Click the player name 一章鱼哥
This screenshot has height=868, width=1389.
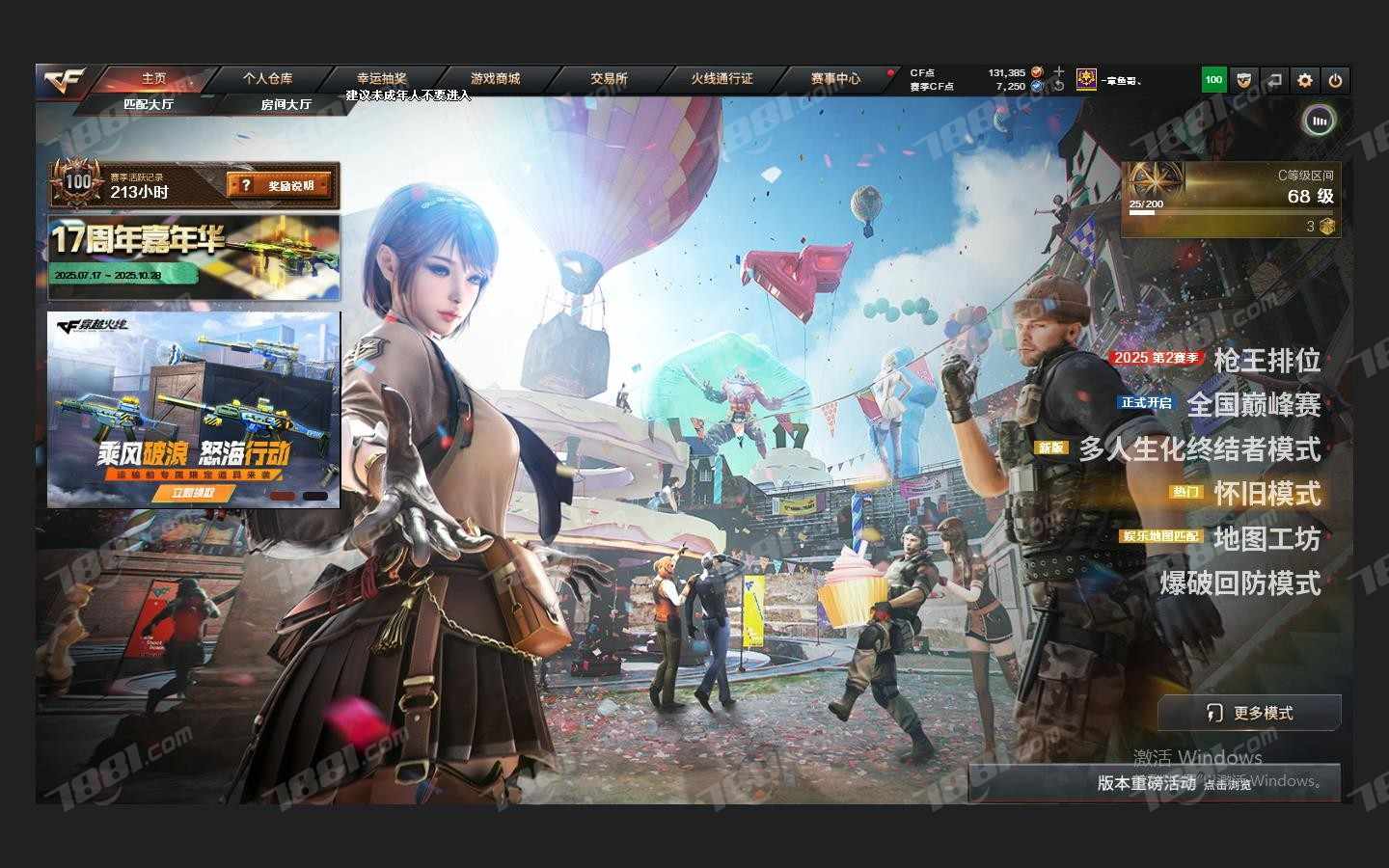click(1122, 81)
